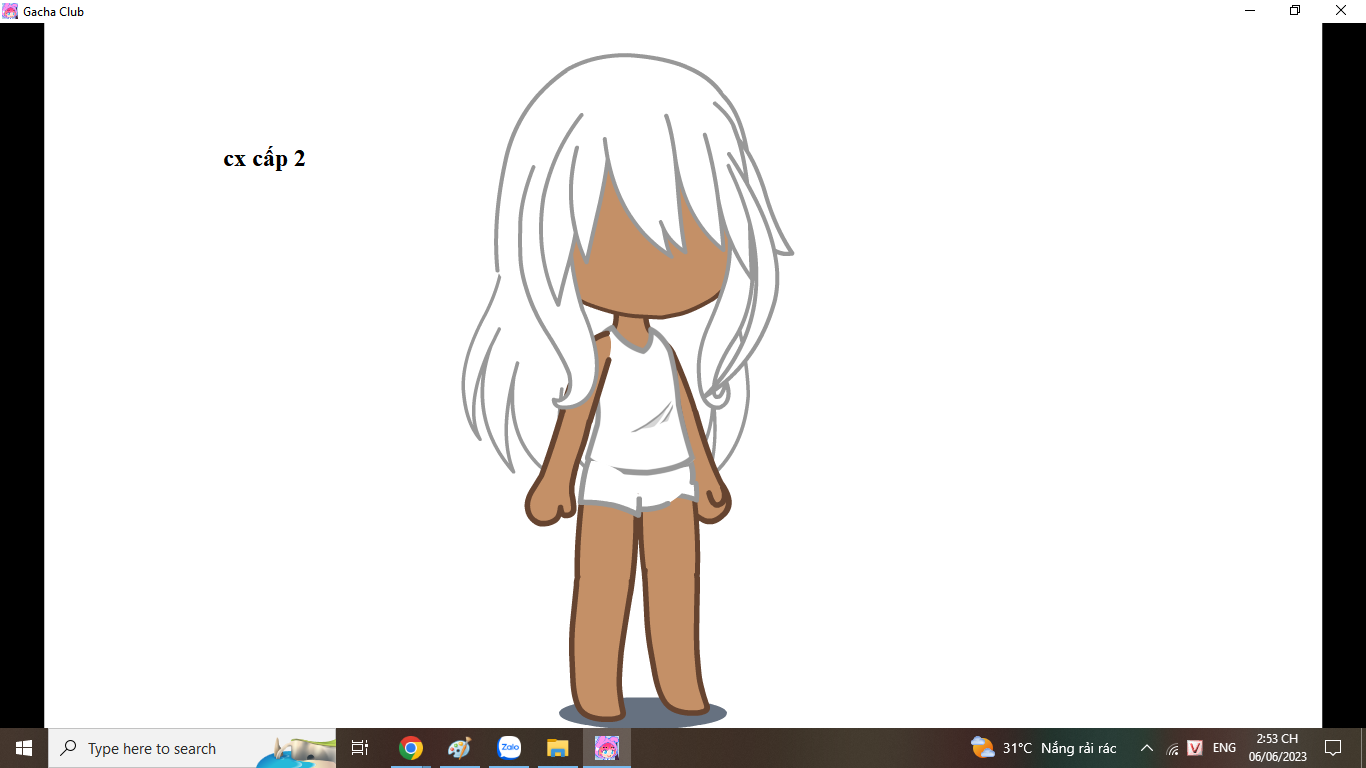Click the character's white shirt
Image resolution: width=1366 pixels, height=768 pixels.
point(640,420)
